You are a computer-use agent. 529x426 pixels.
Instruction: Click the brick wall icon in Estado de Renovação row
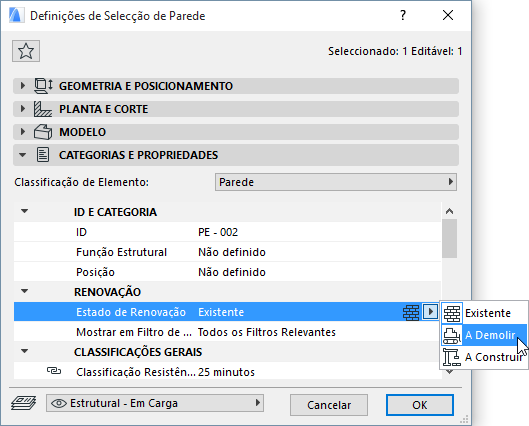[x=411, y=312]
